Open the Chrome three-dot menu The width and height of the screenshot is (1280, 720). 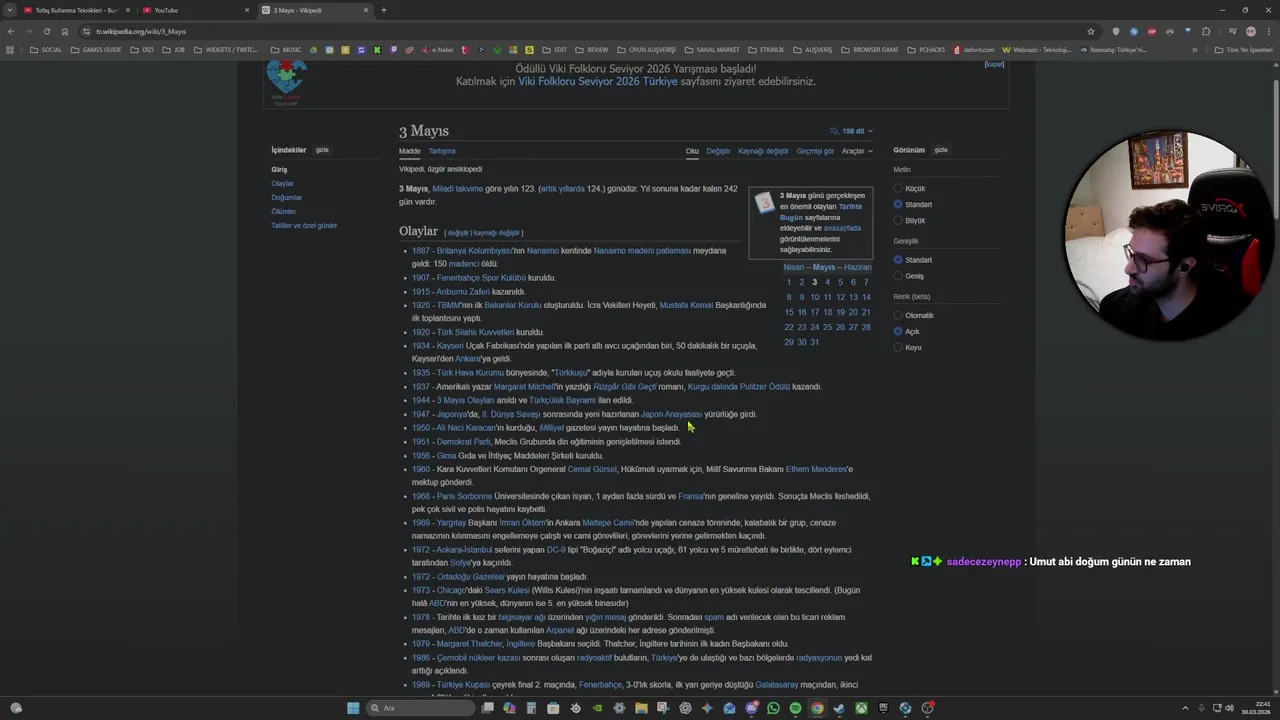pos(1269,31)
